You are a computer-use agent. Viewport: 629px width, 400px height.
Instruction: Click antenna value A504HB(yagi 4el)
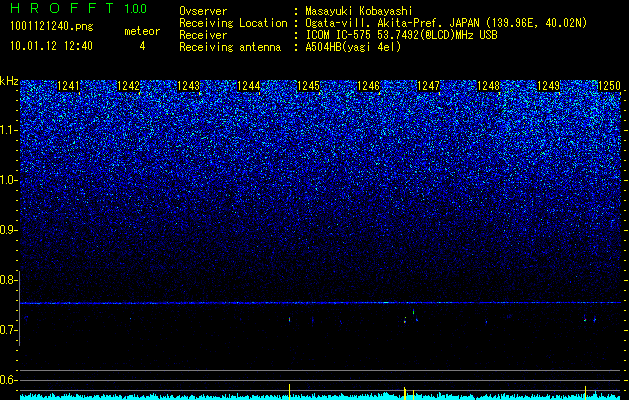pyautogui.click(x=353, y=47)
